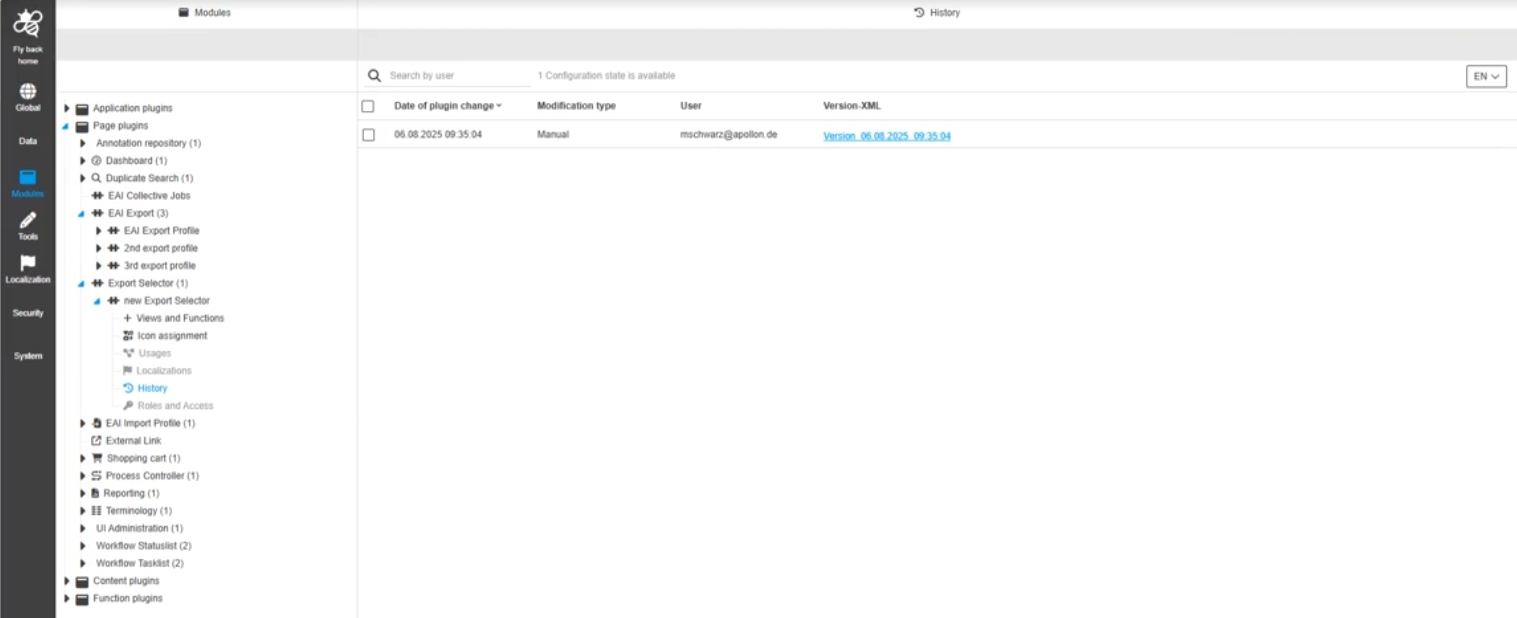This screenshot has width=1517, height=618.
Task: Collapse the Page plugins folder
Action: pos(67,126)
